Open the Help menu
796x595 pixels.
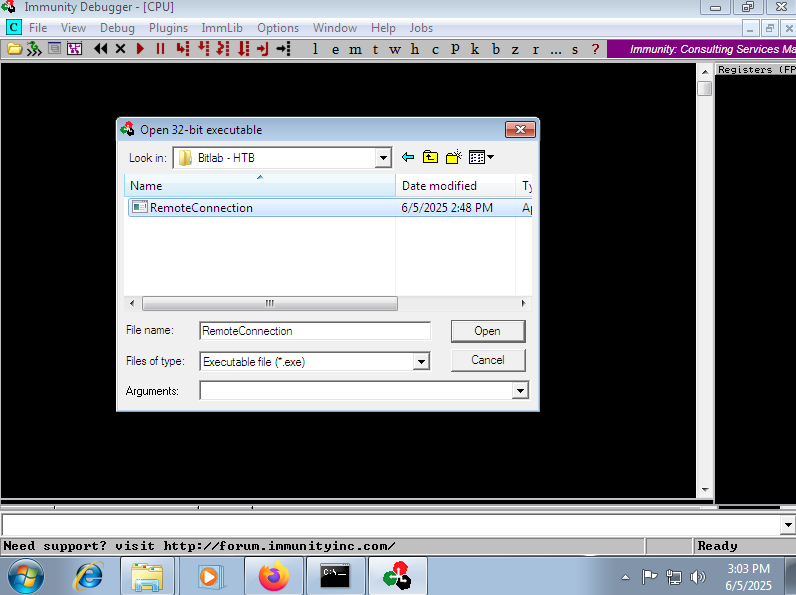point(383,28)
